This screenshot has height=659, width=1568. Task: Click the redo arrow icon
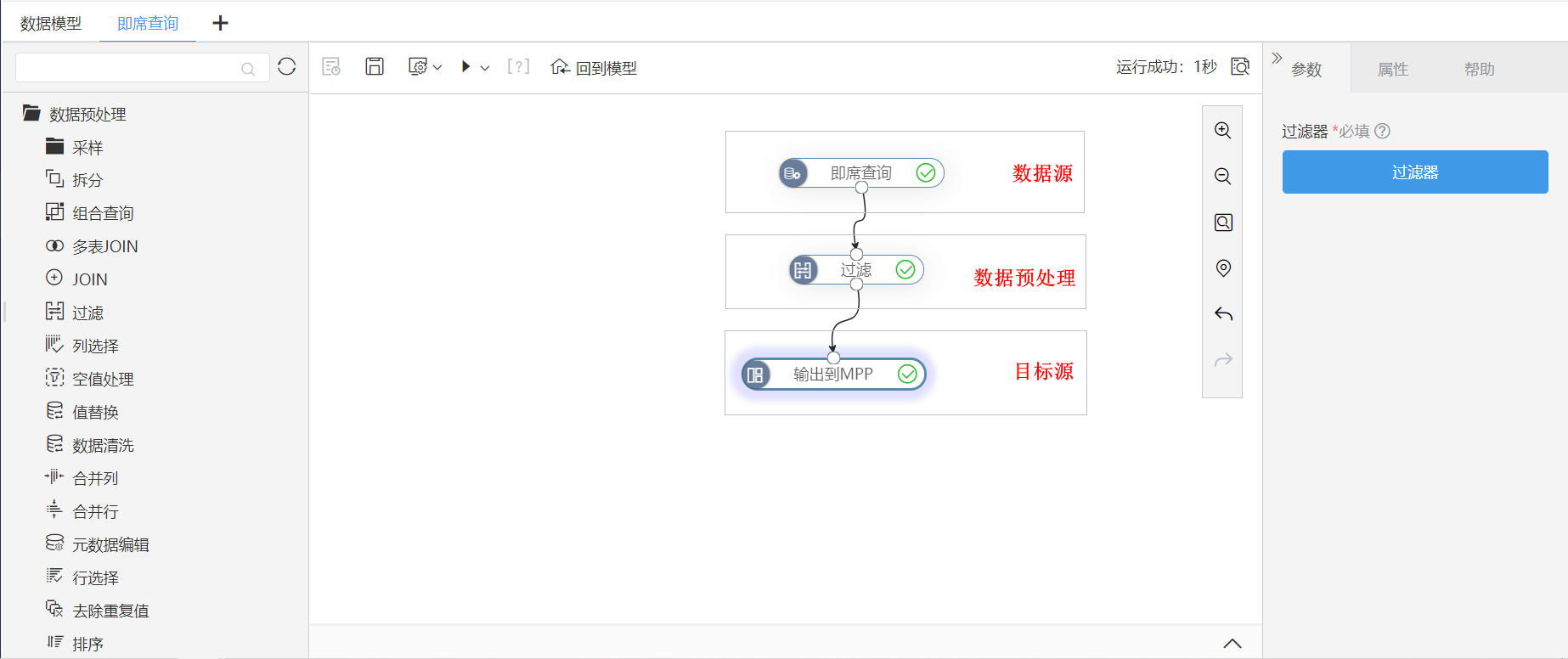click(1223, 360)
